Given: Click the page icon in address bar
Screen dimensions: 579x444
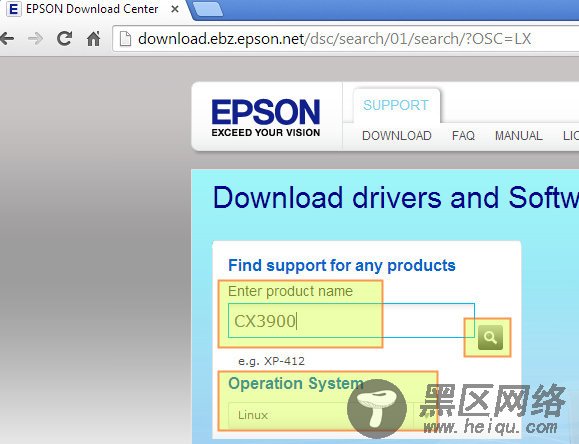Looking at the screenshot, I should (125, 38).
